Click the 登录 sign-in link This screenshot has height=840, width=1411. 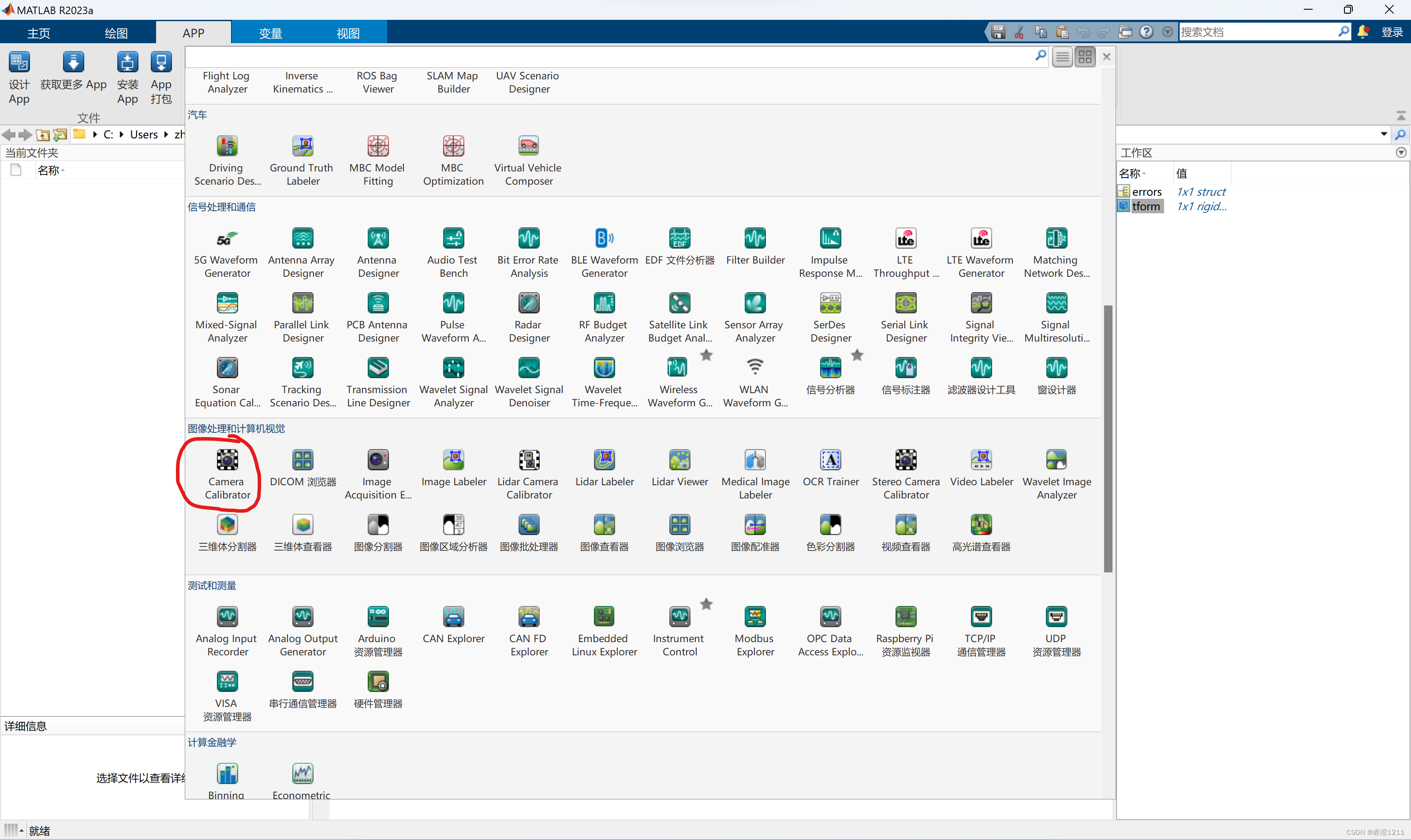pos(1392,32)
